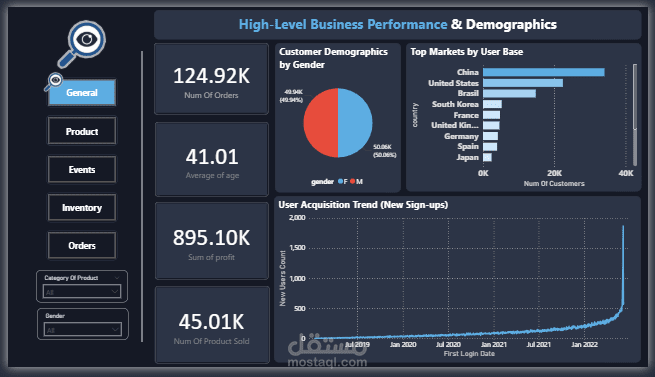Select the 895.10K Sum of profit card
Image resolution: width=655 pixels, height=377 pixels.
(212, 241)
